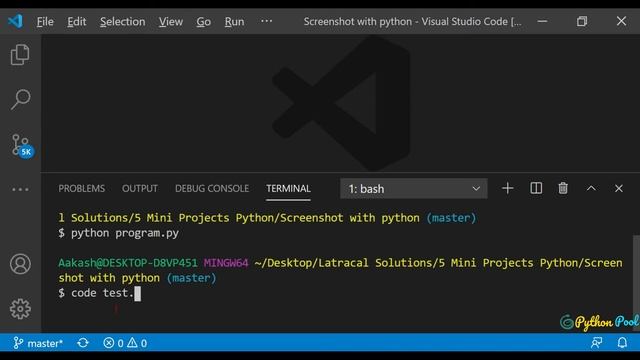Restore down the VS Code window

582,21
